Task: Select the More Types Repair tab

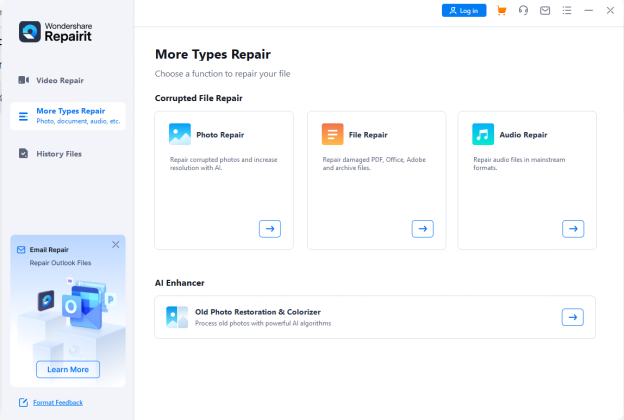Action: (68, 116)
